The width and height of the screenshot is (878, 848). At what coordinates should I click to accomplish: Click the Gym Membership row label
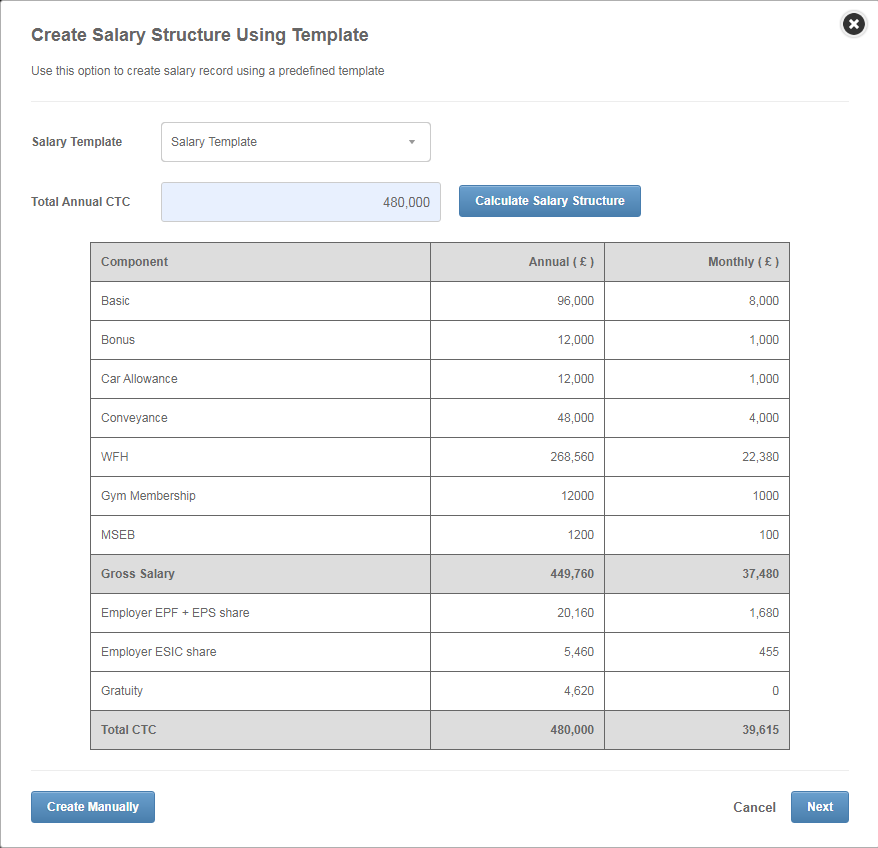click(x=148, y=496)
